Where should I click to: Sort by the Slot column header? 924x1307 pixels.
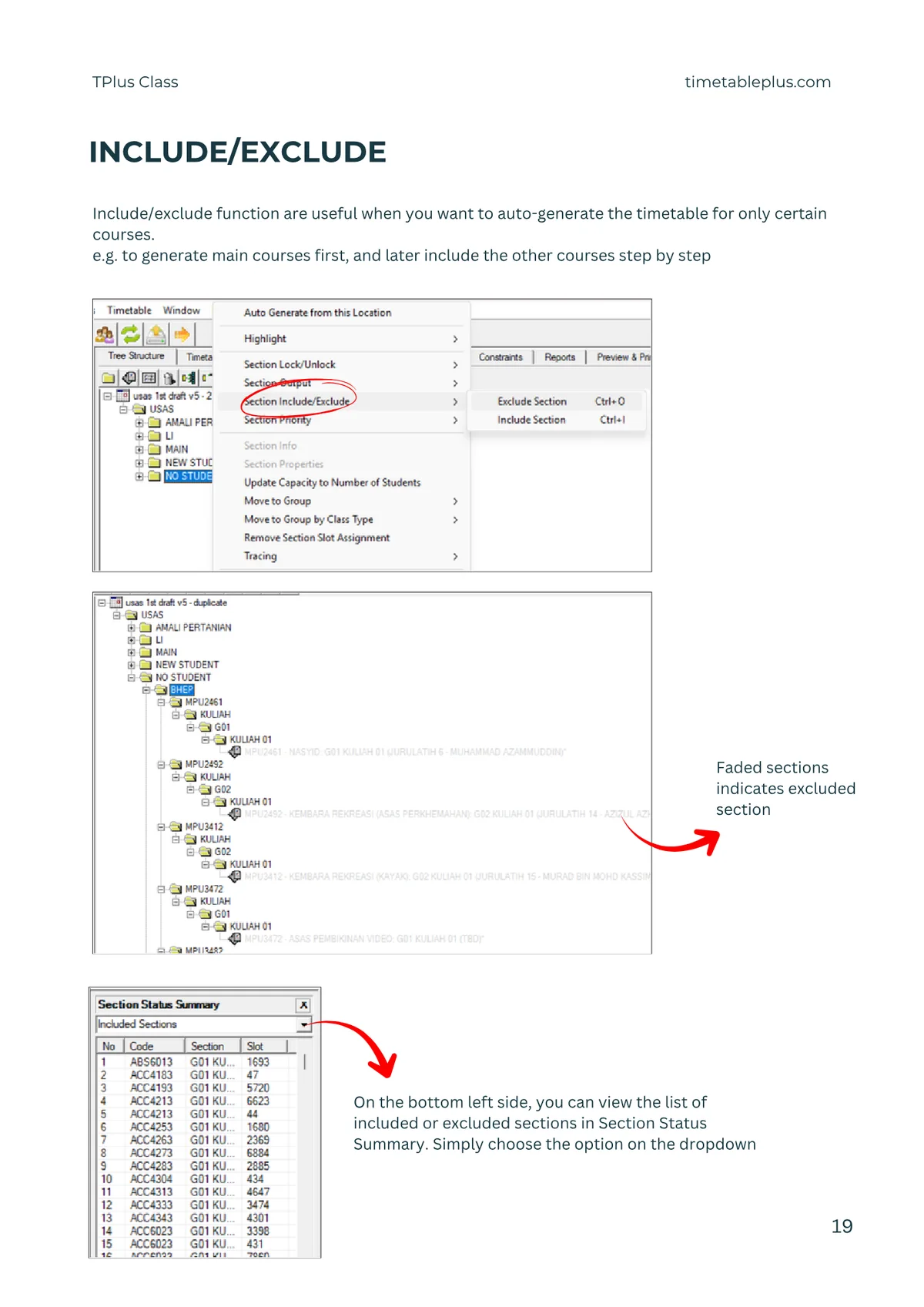coord(264,1046)
